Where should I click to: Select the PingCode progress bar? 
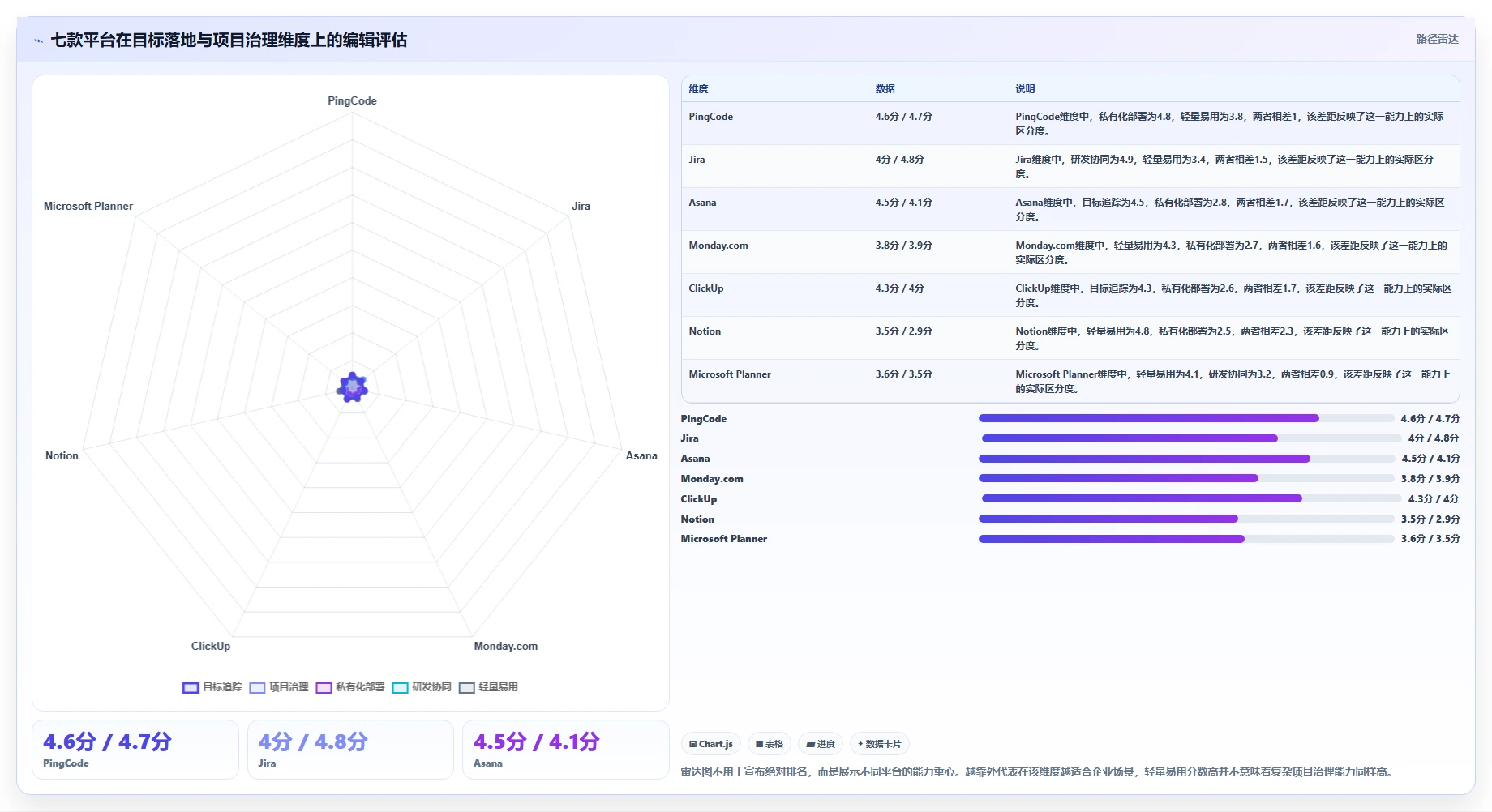click(x=1186, y=418)
